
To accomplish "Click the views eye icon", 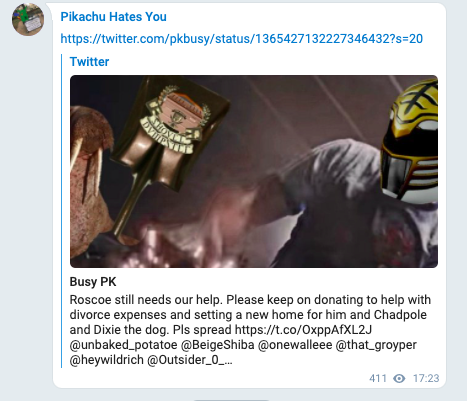I will coord(399,378).
